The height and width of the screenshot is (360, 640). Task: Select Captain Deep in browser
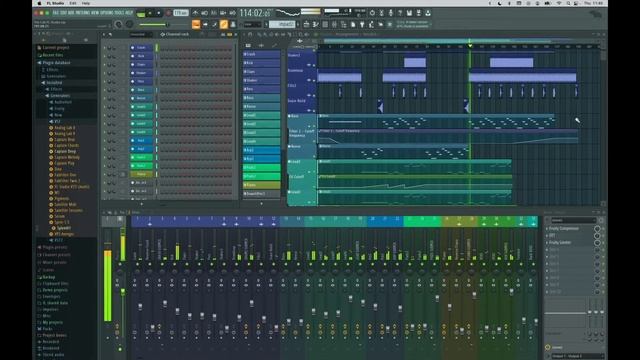point(65,151)
